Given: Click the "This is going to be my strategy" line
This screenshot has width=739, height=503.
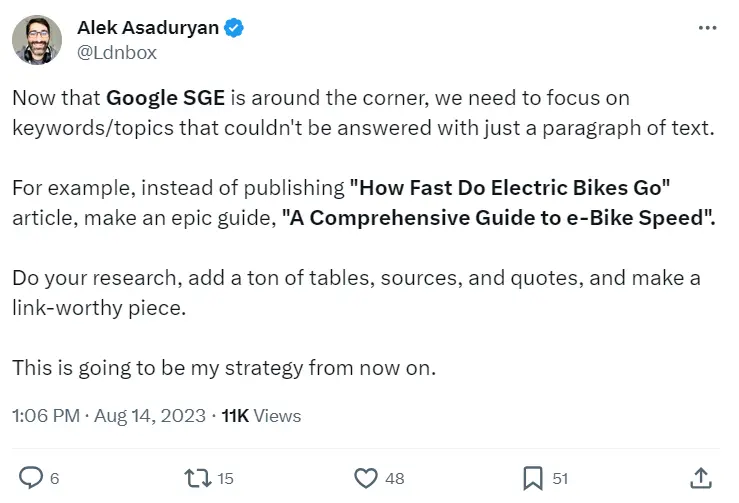Looking at the screenshot, I should click(224, 367).
